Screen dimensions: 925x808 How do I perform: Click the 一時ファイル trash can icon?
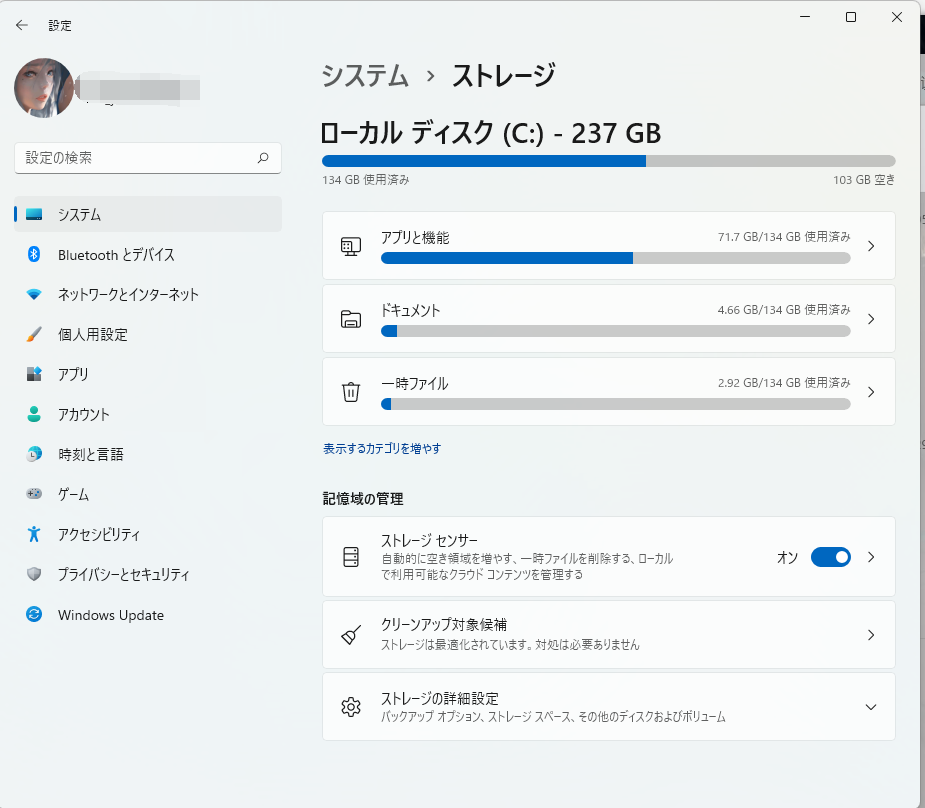click(350, 392)
